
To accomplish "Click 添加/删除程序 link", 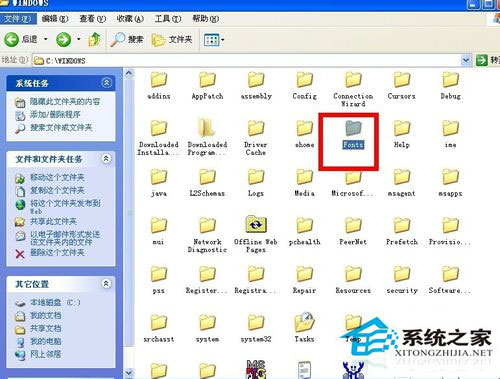I will (55, 115).
